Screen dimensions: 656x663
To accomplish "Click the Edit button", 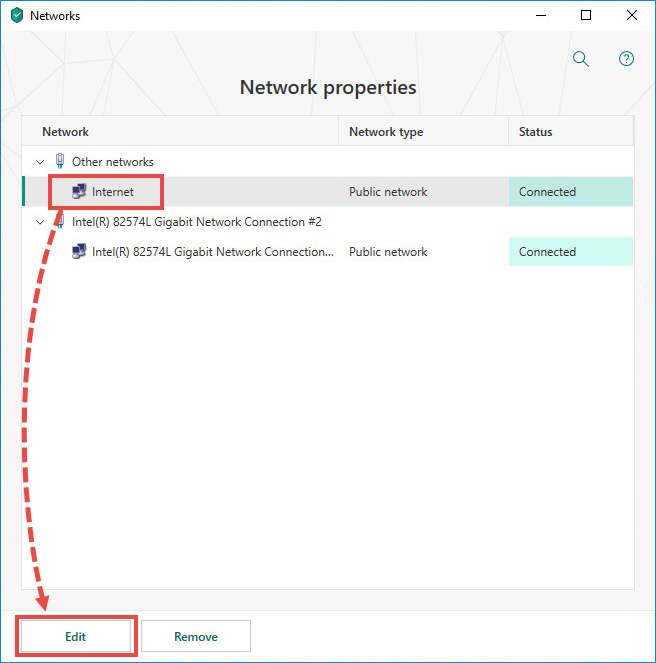I will [x=76, y=636].
